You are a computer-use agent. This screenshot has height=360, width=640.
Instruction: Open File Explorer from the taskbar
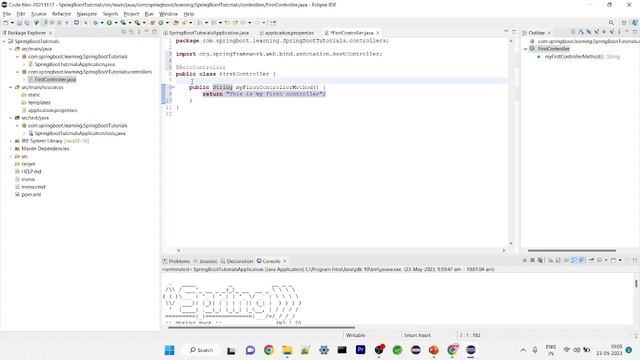pos(287,350)
